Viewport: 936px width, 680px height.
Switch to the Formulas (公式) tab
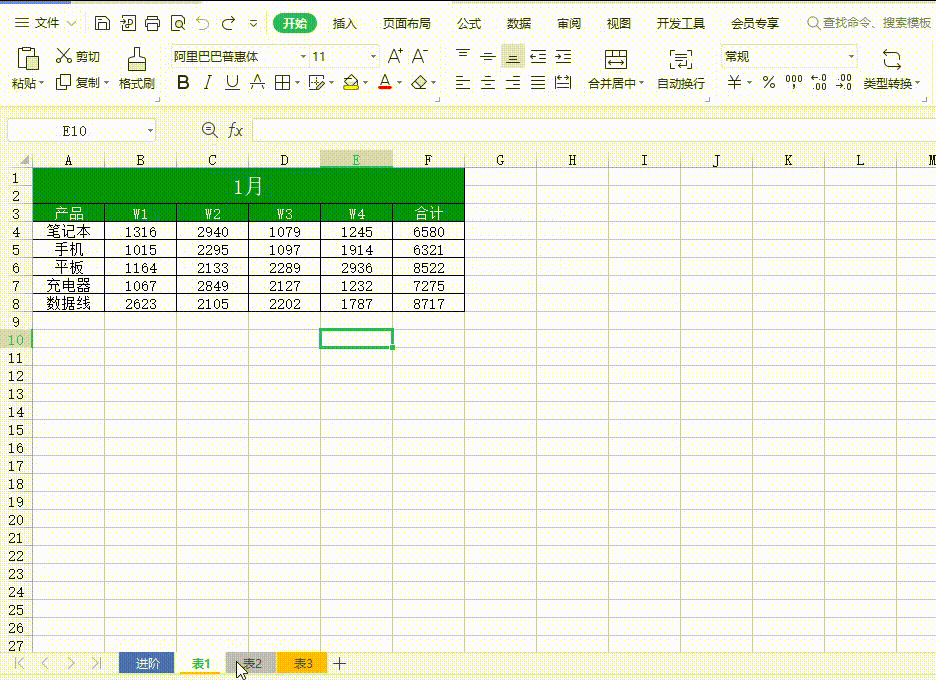click(469, 23)
